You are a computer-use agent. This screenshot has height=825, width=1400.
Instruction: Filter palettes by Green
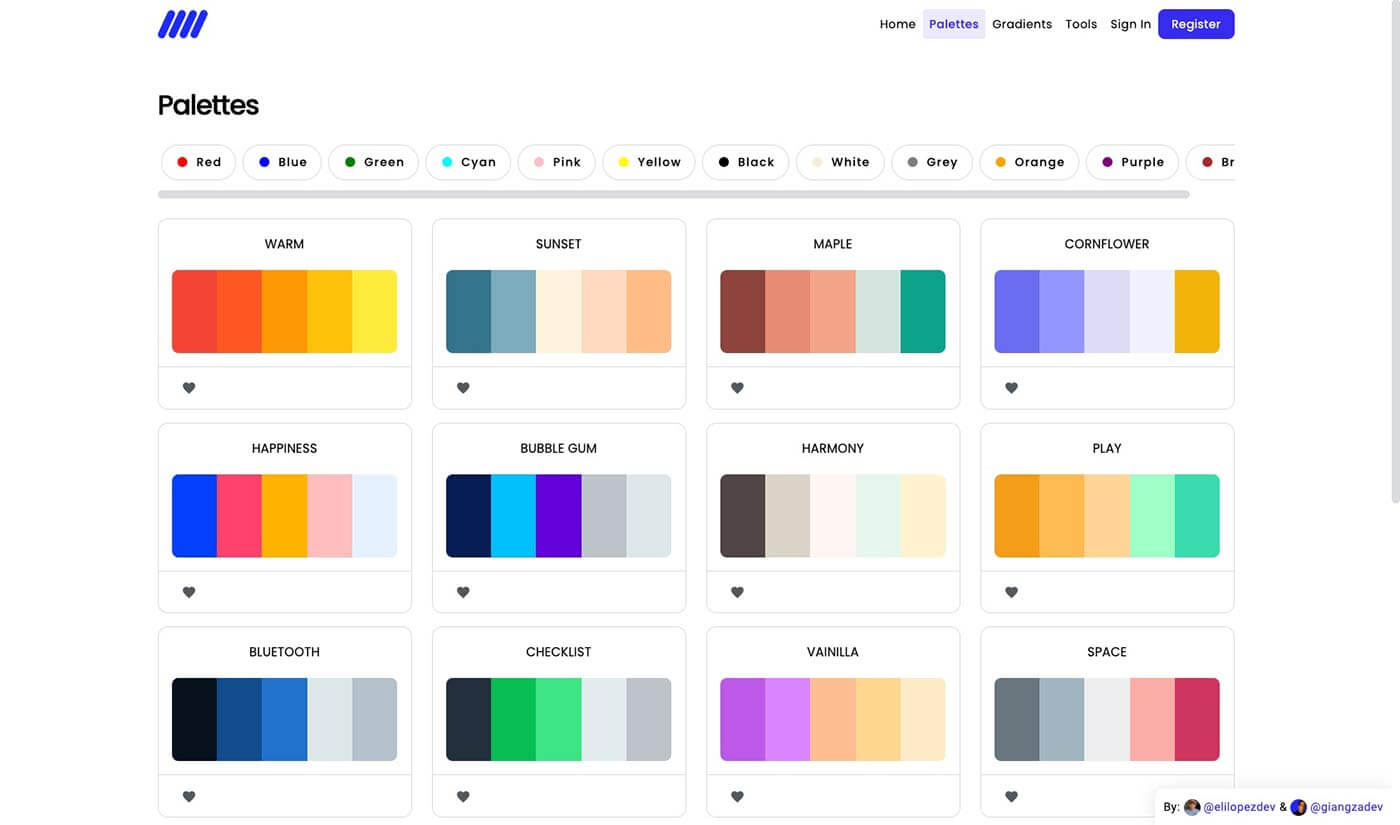click(374, 162)
